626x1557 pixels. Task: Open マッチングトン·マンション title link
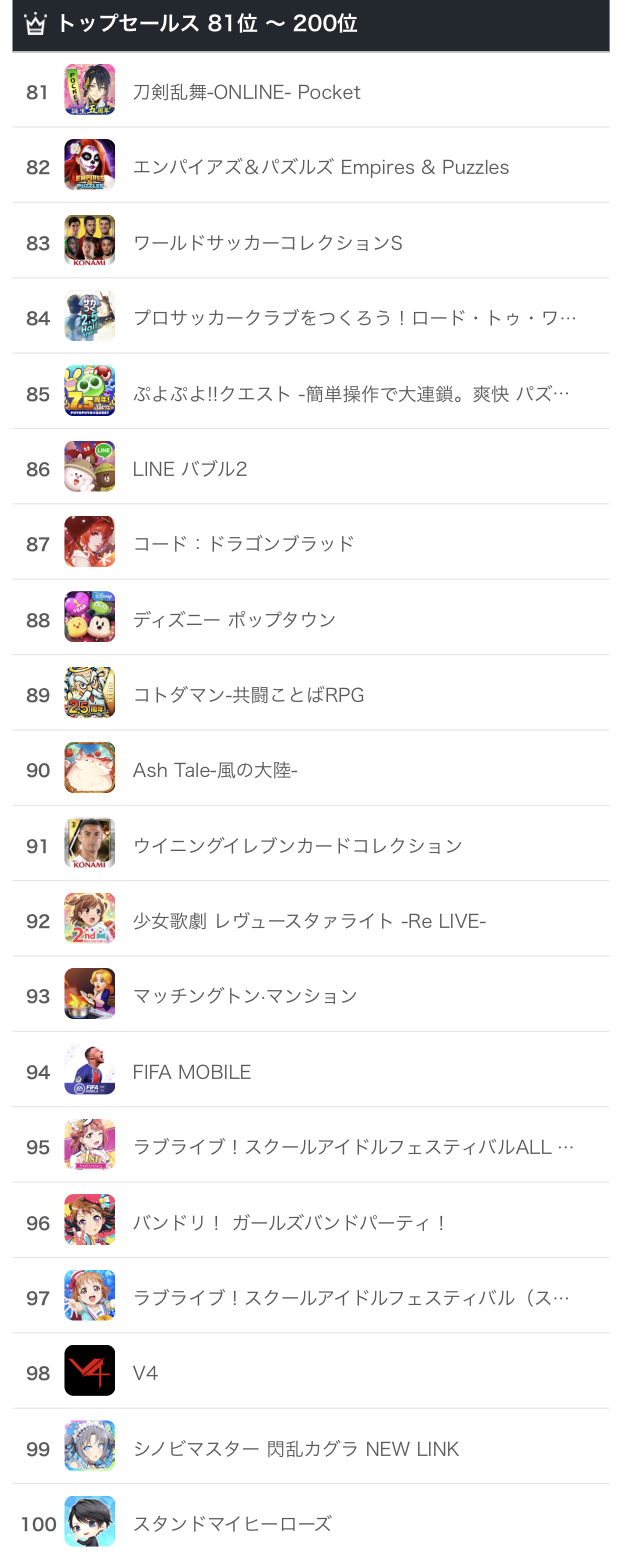tap(245, 996)
